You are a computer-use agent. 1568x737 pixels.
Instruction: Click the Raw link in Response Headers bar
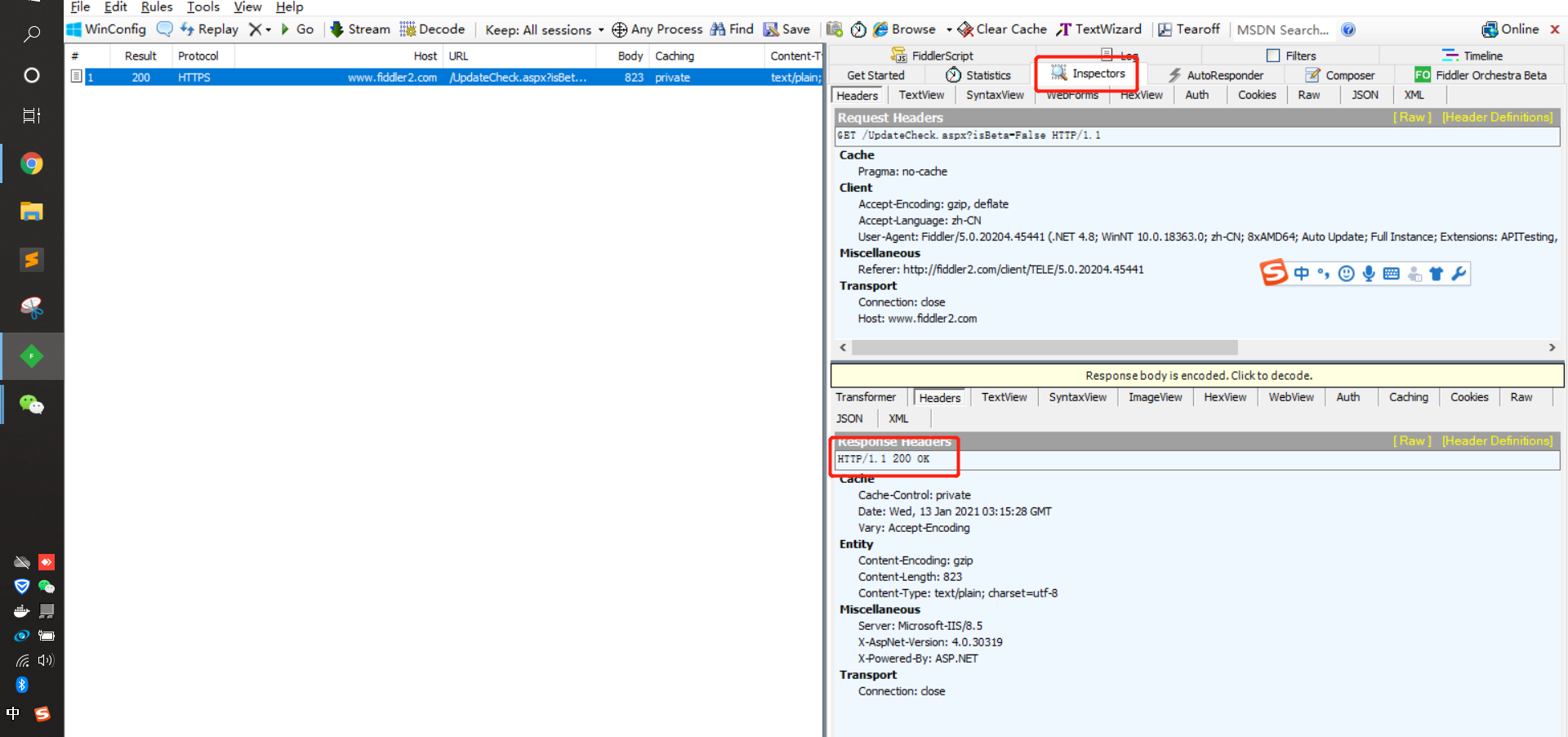click(x=1412, y=441)
